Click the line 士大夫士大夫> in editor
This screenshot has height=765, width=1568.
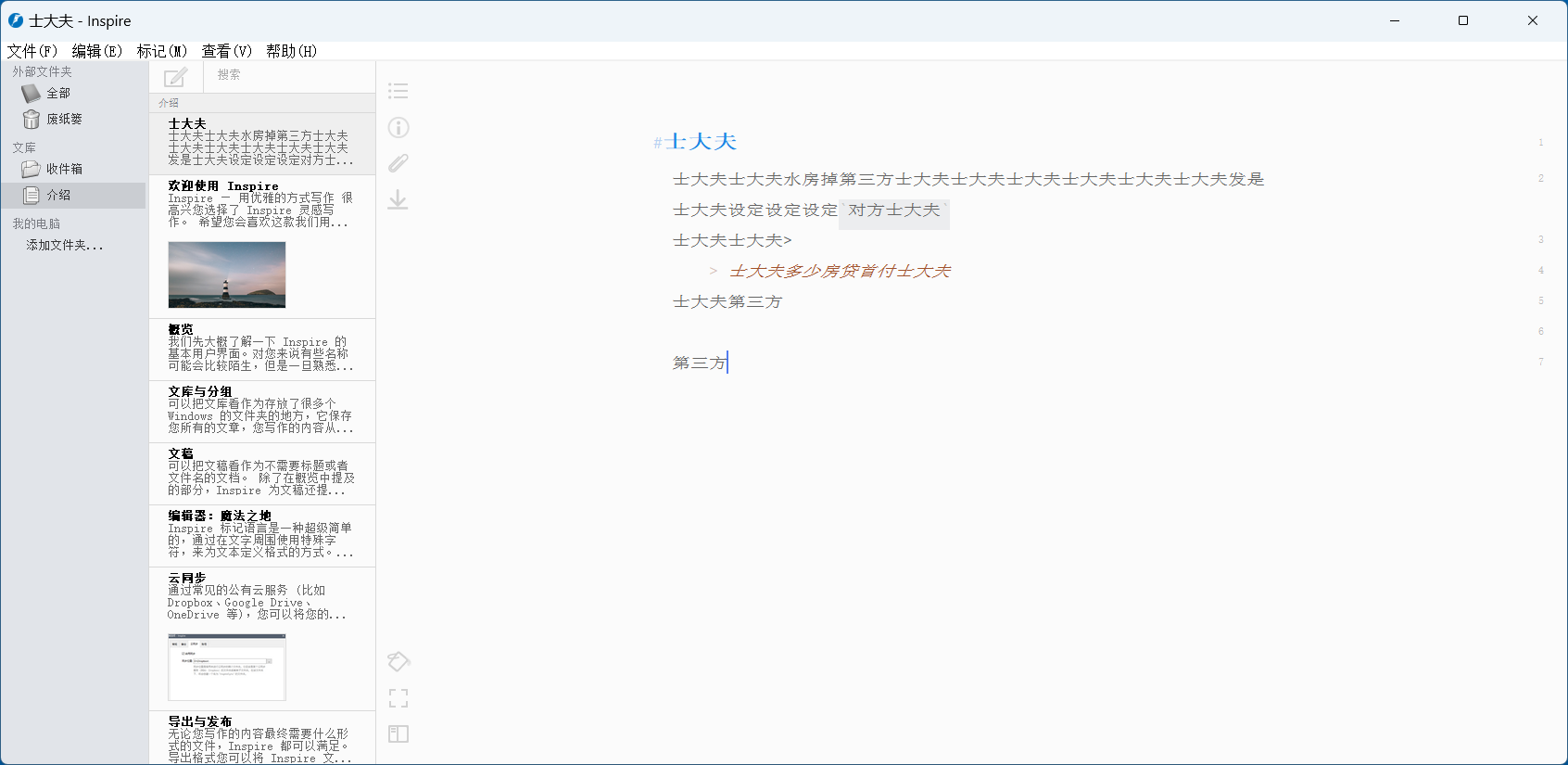click(732, 240)
